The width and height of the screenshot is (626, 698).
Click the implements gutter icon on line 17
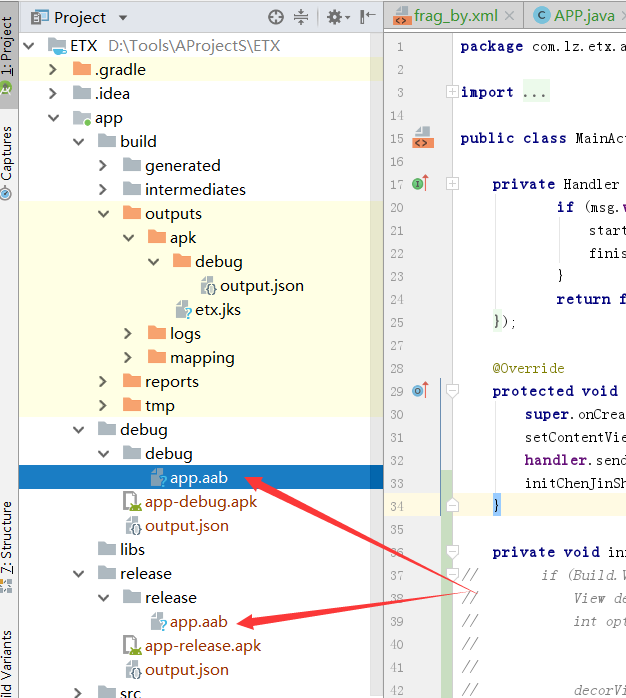click(x=420, y=183)
